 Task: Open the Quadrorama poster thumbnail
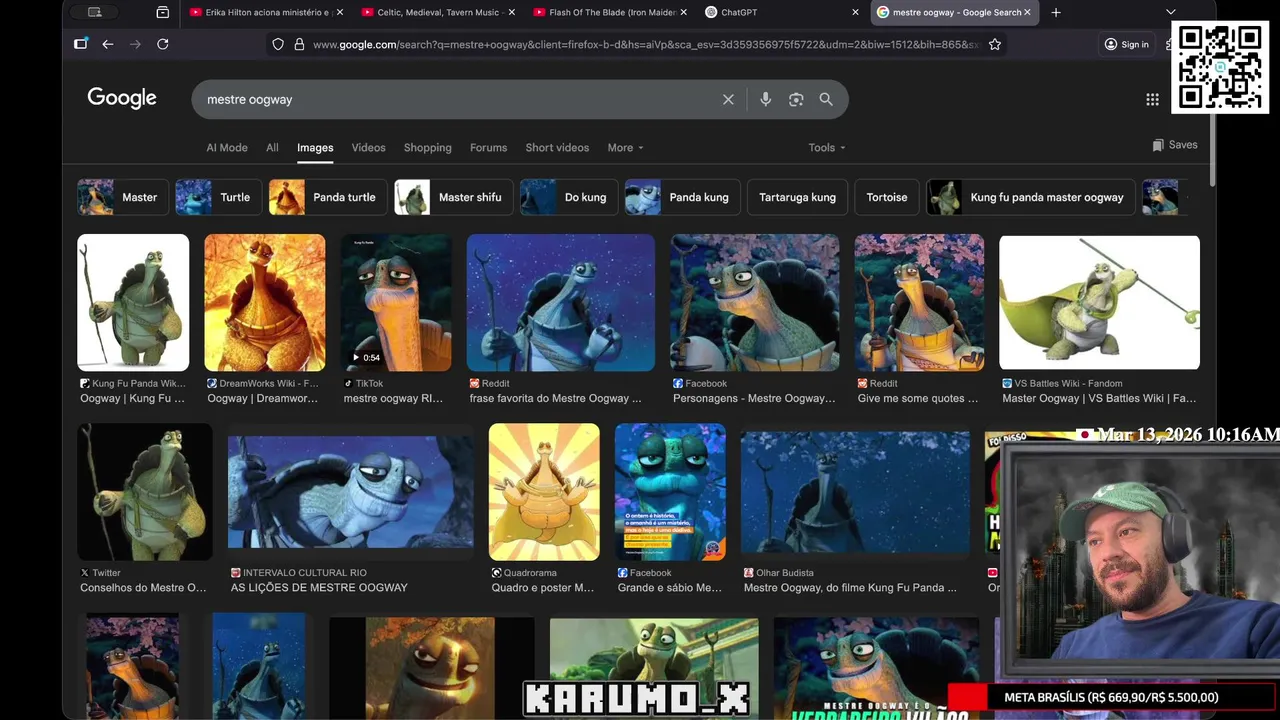(544, 491)
